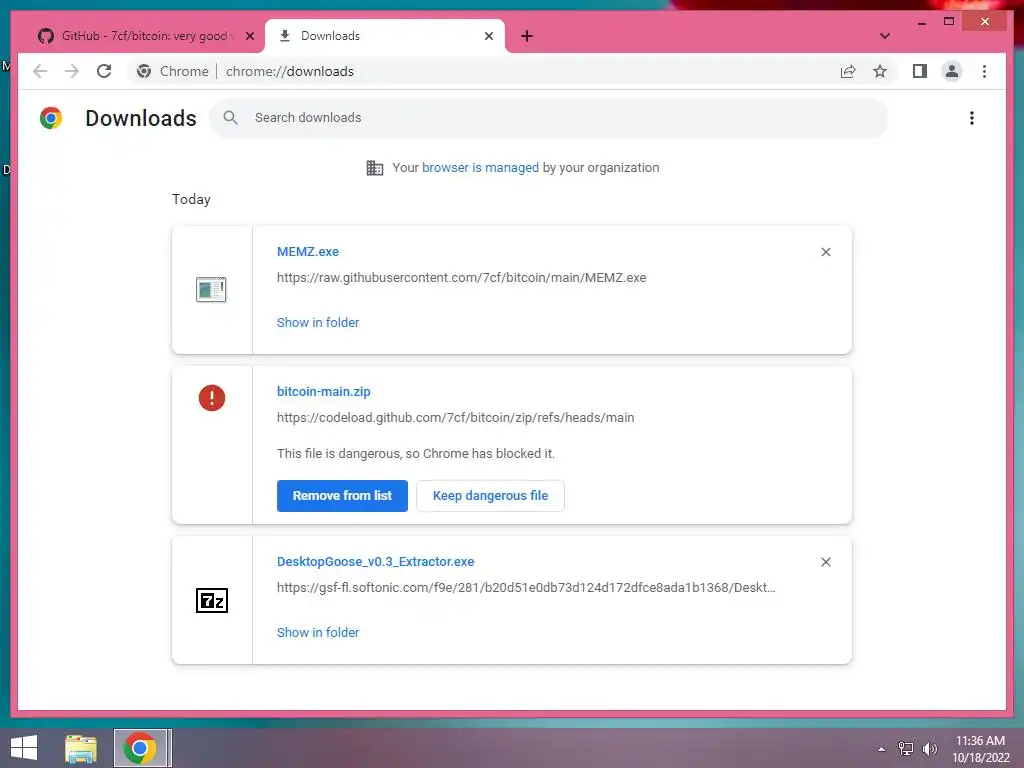Show MEMZ.exe in folder
The image size is (1024, 768).
tap(318, 323)
